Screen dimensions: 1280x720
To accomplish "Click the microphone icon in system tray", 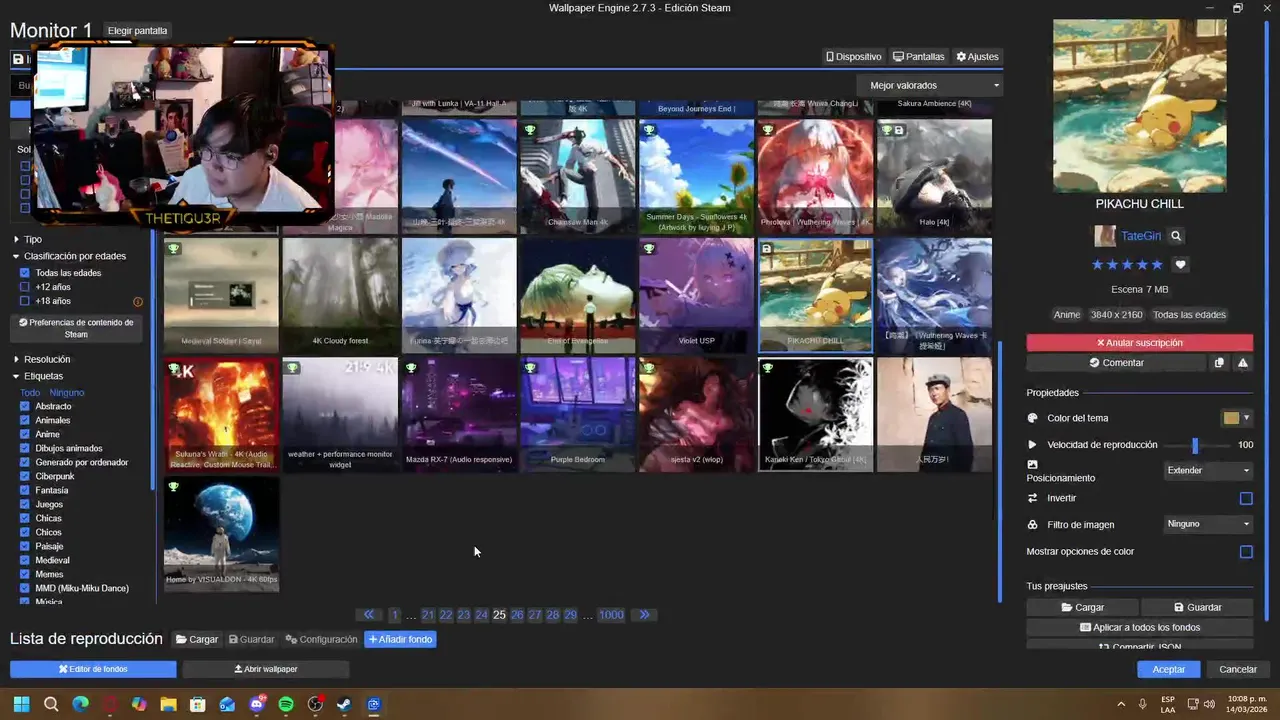I will 1142,704.
